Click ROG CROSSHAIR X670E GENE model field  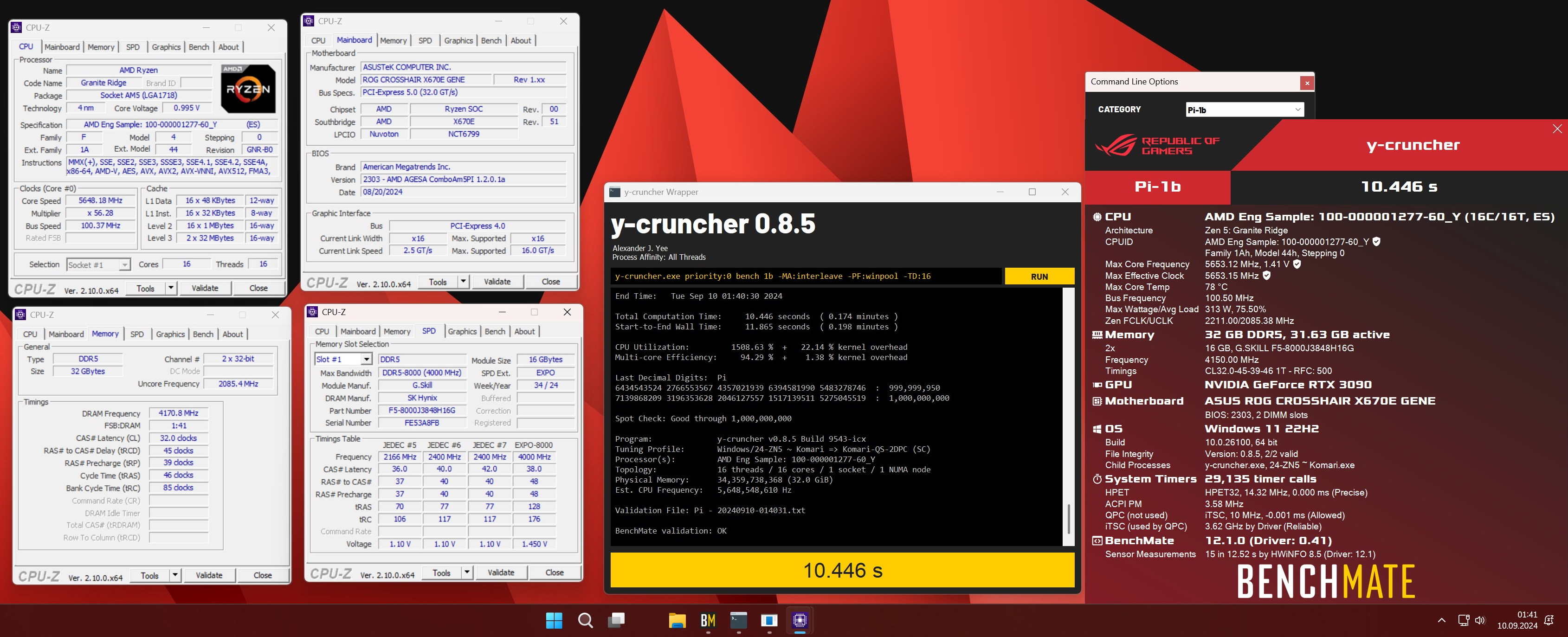pyautogui.click(x=426, y=80)
